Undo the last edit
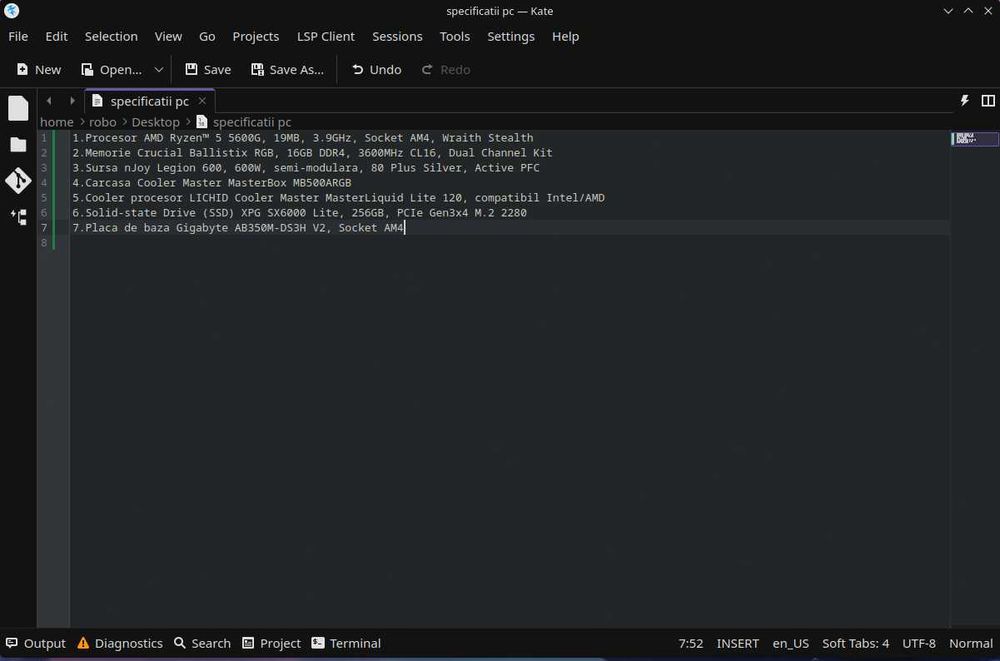 [x=376, y=70]
